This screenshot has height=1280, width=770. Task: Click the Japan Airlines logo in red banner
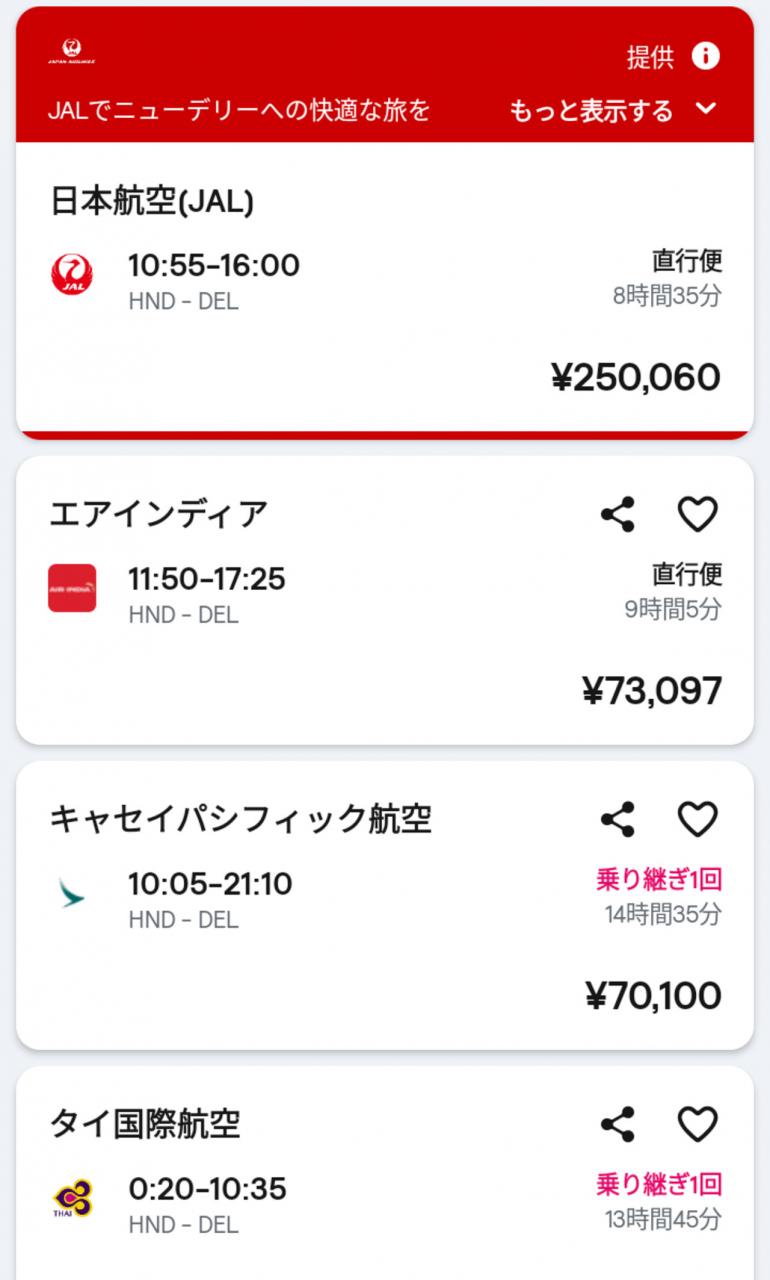pyautogui.click(x=71, y=52)
